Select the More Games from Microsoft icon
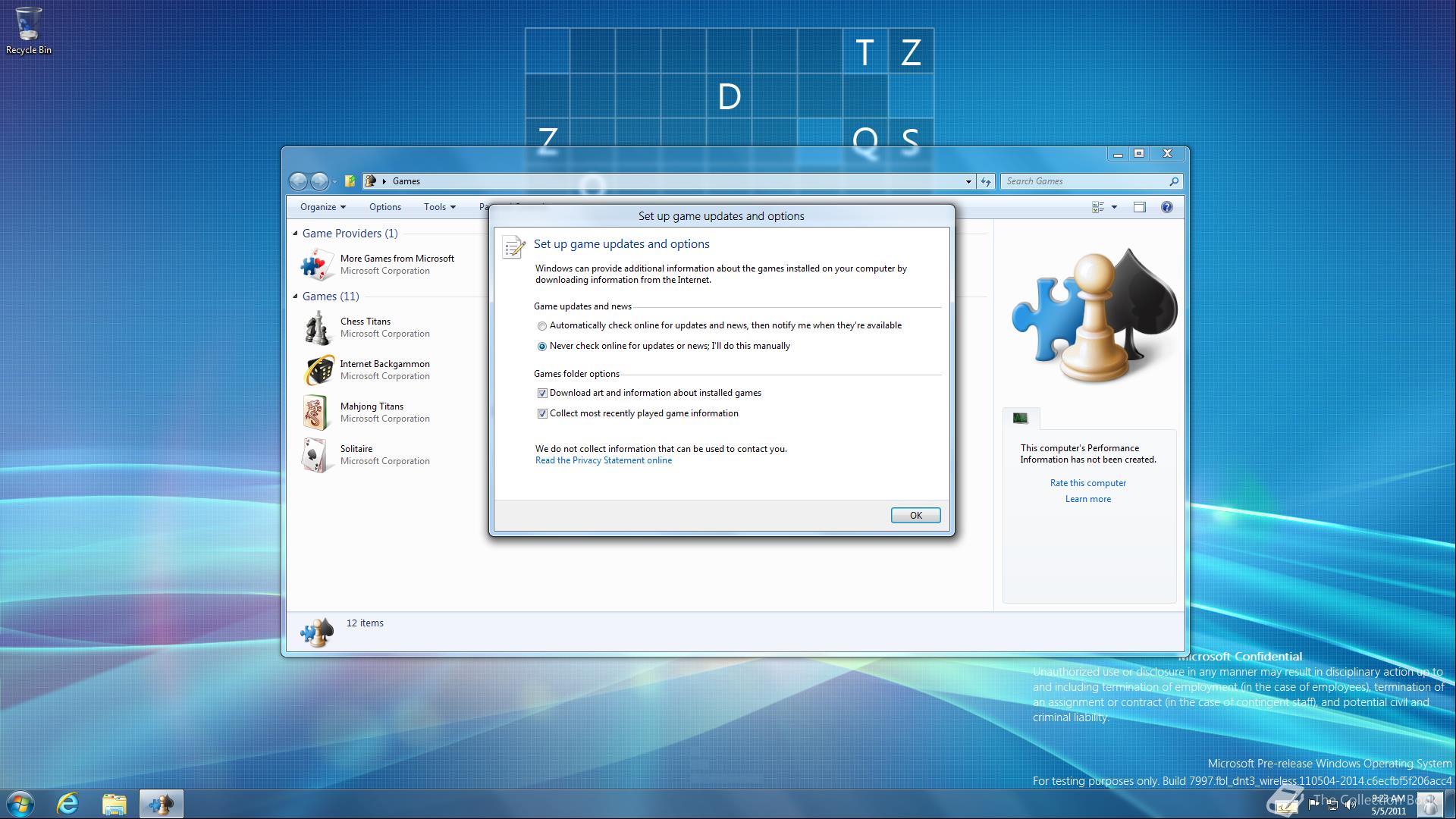The height and width of the screenshot is (819, 1456). pyautogui.click(x=317, y=265)
